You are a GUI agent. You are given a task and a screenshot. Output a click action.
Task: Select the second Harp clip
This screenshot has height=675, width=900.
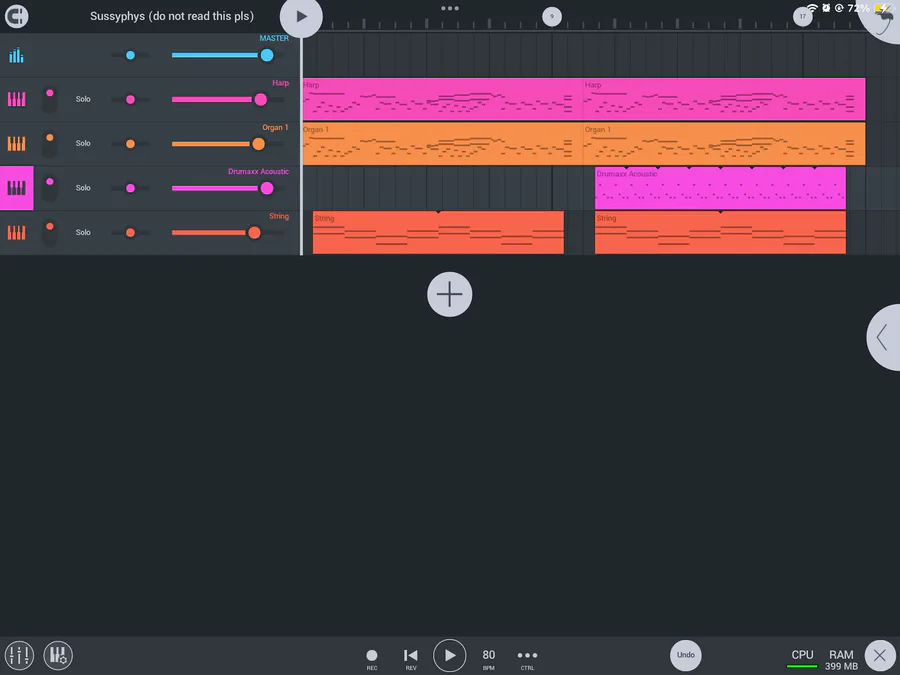pyautogui.click(x=724, y=99)
